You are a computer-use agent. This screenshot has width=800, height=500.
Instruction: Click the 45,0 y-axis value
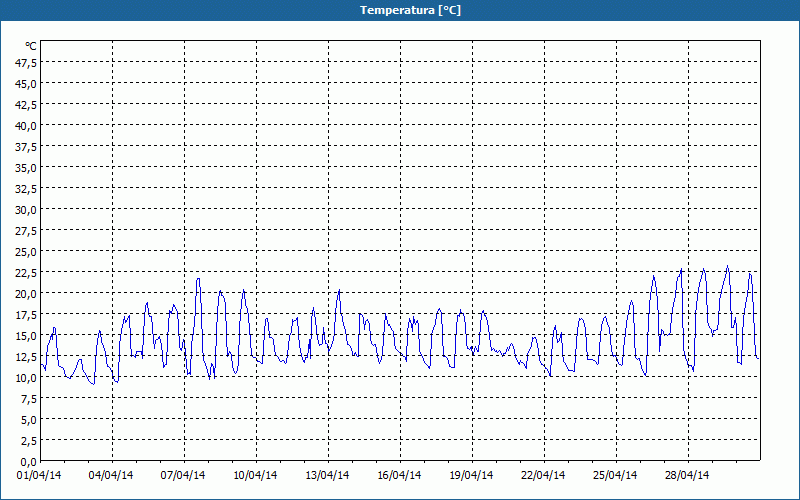pyautogui.click(x=27, y=84)
